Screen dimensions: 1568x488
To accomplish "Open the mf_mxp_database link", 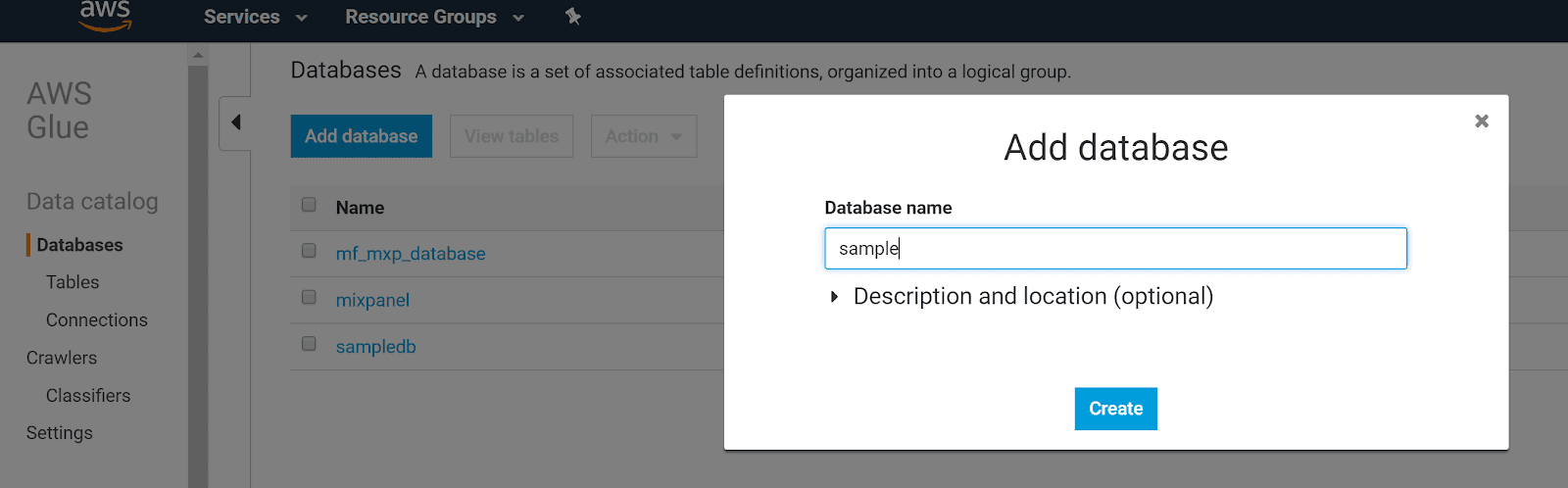I will [x=411, y=254].
